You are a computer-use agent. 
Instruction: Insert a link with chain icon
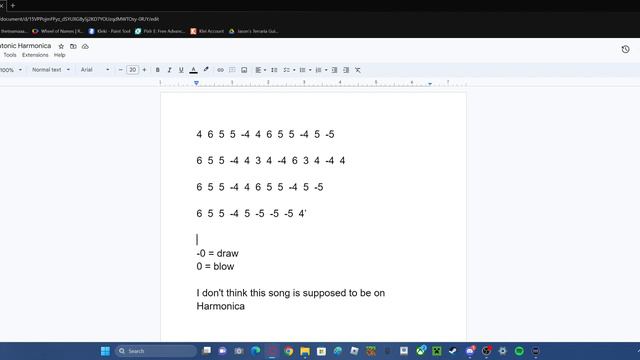220,70
